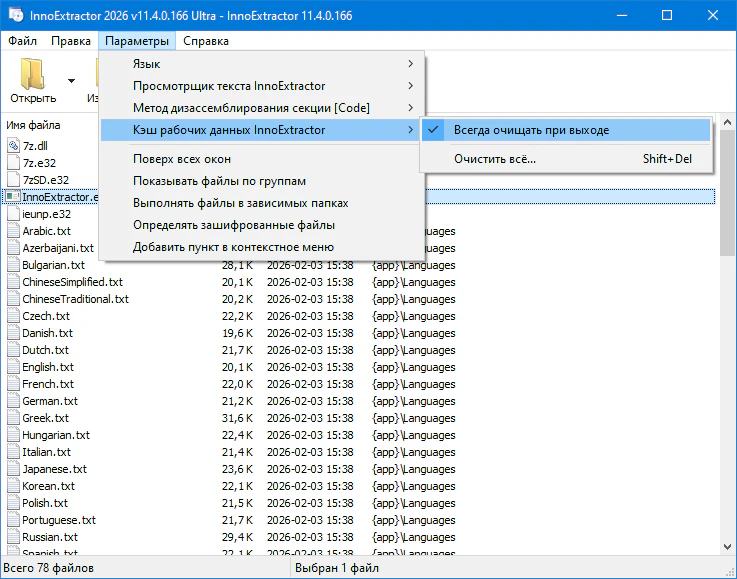This screenshot has width=737, height=579.
Task: Click the InnoExtractor executable file icon
Action: (x=13, y=197)
